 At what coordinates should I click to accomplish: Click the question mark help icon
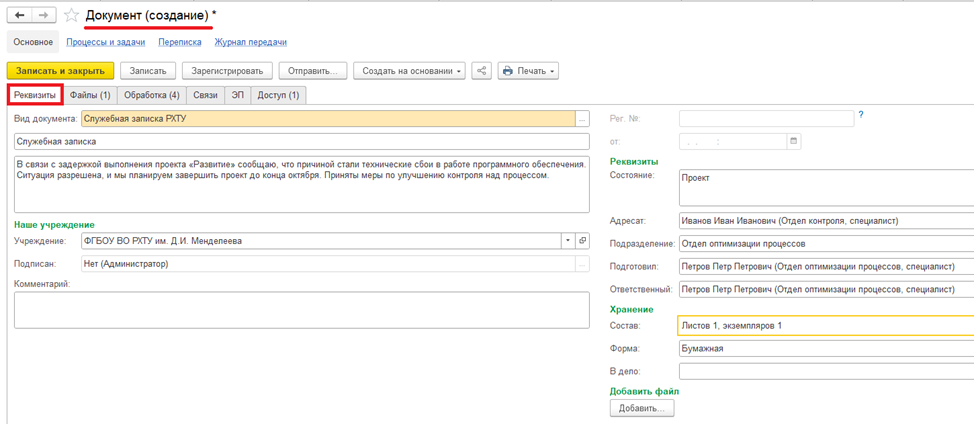tap(861, 116)
